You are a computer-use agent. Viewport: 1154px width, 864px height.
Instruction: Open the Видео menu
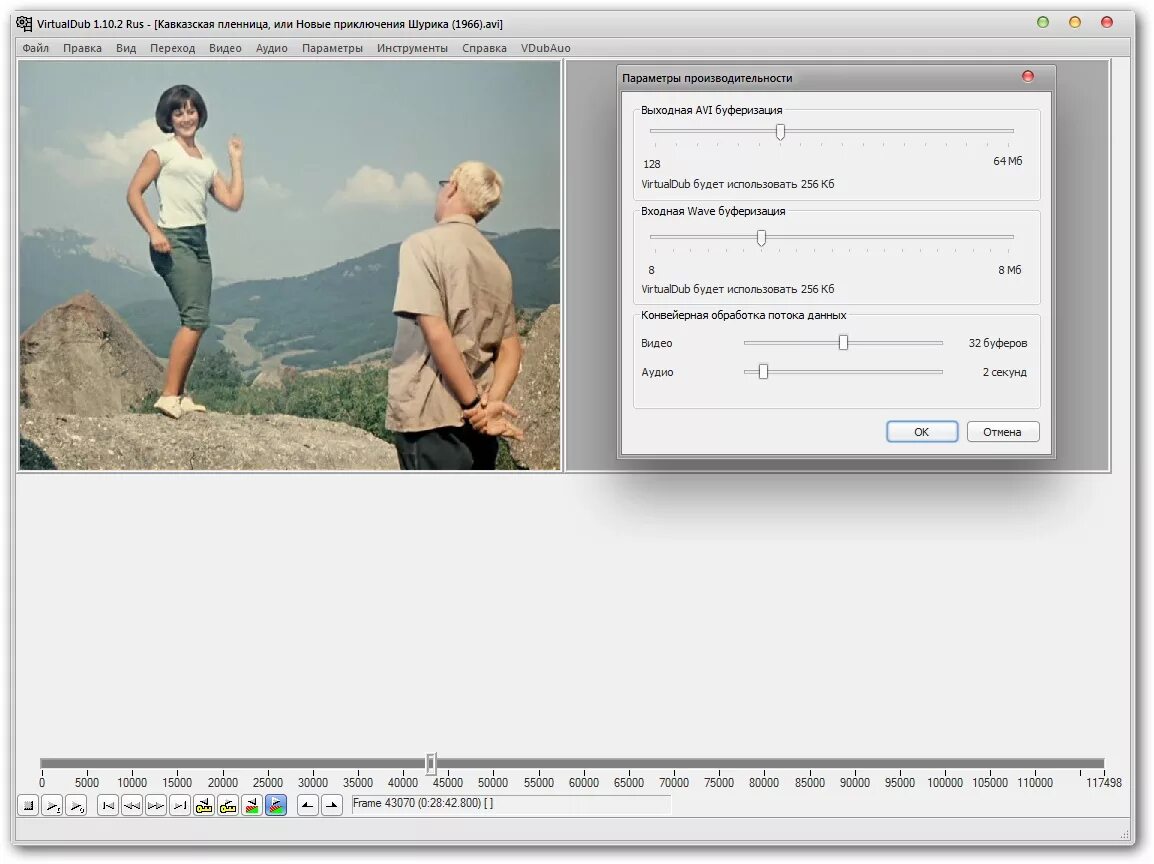pyautogui.click(x=225, y=48)
